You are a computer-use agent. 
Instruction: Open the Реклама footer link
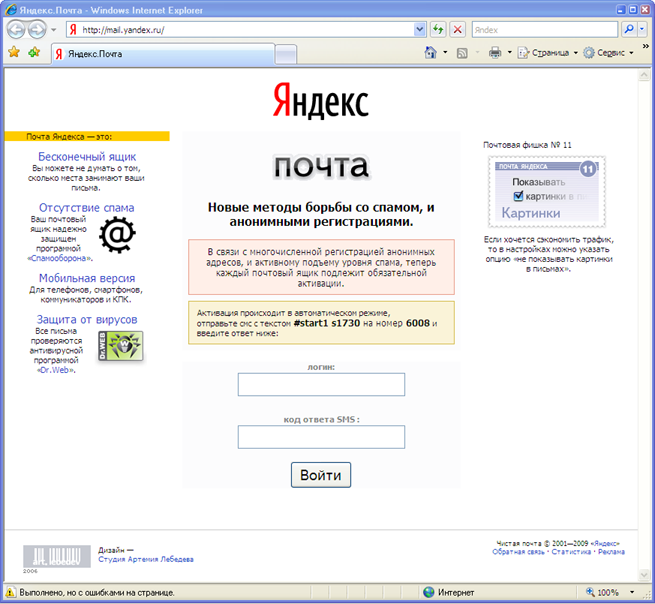(612, 552)
